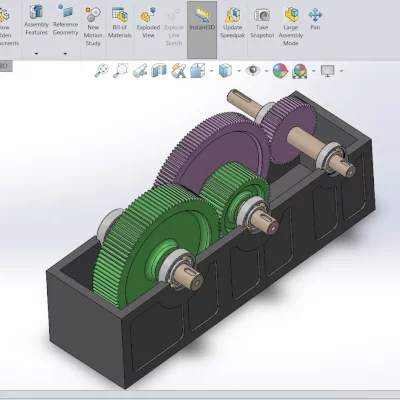400x400 pixels.
Task: Select Explode Line Sketch tool
Action: click(174, 27)
